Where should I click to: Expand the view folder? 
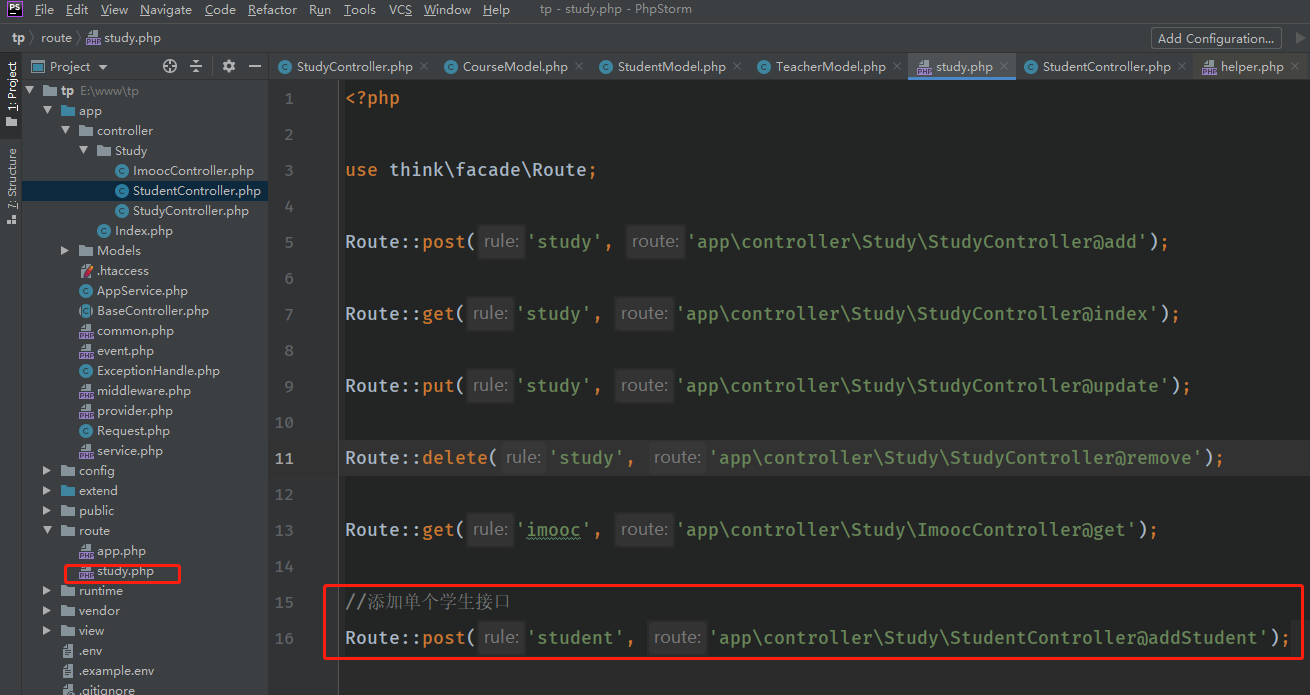[x=47, y=630]
